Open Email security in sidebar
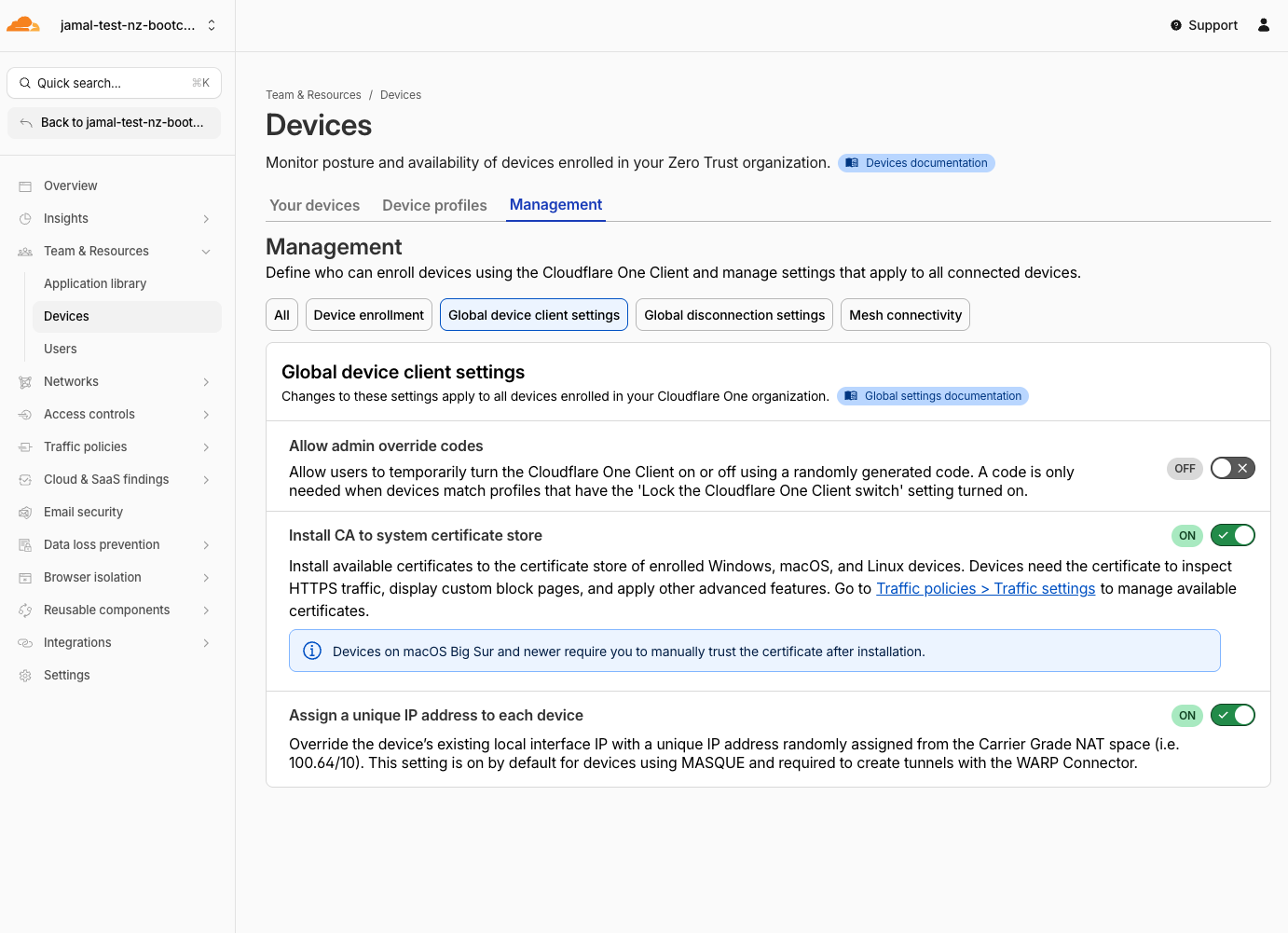1288x933 pixels. tap(114, 513)
